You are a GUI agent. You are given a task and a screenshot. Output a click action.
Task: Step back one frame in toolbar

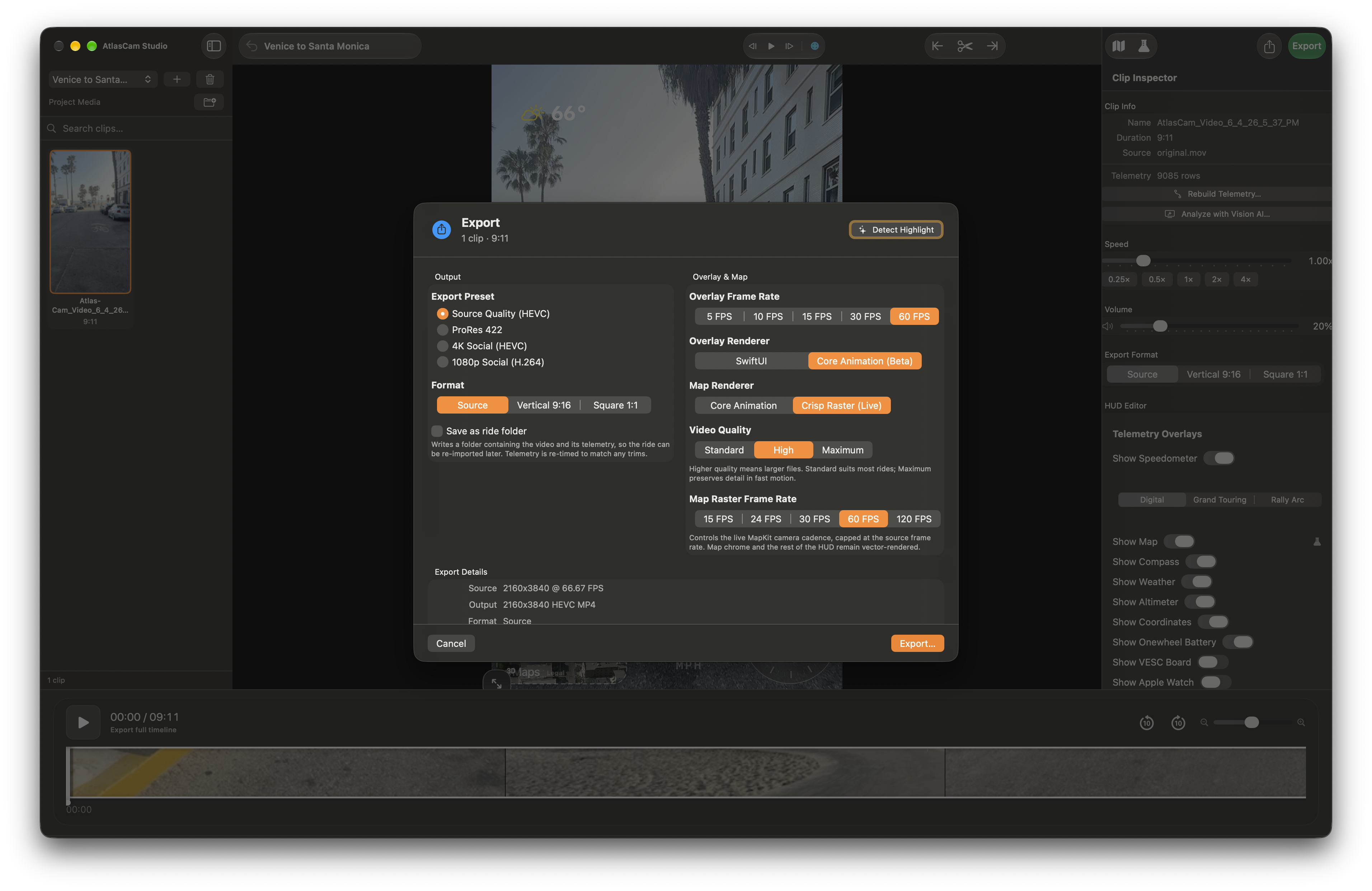(752, 46)
